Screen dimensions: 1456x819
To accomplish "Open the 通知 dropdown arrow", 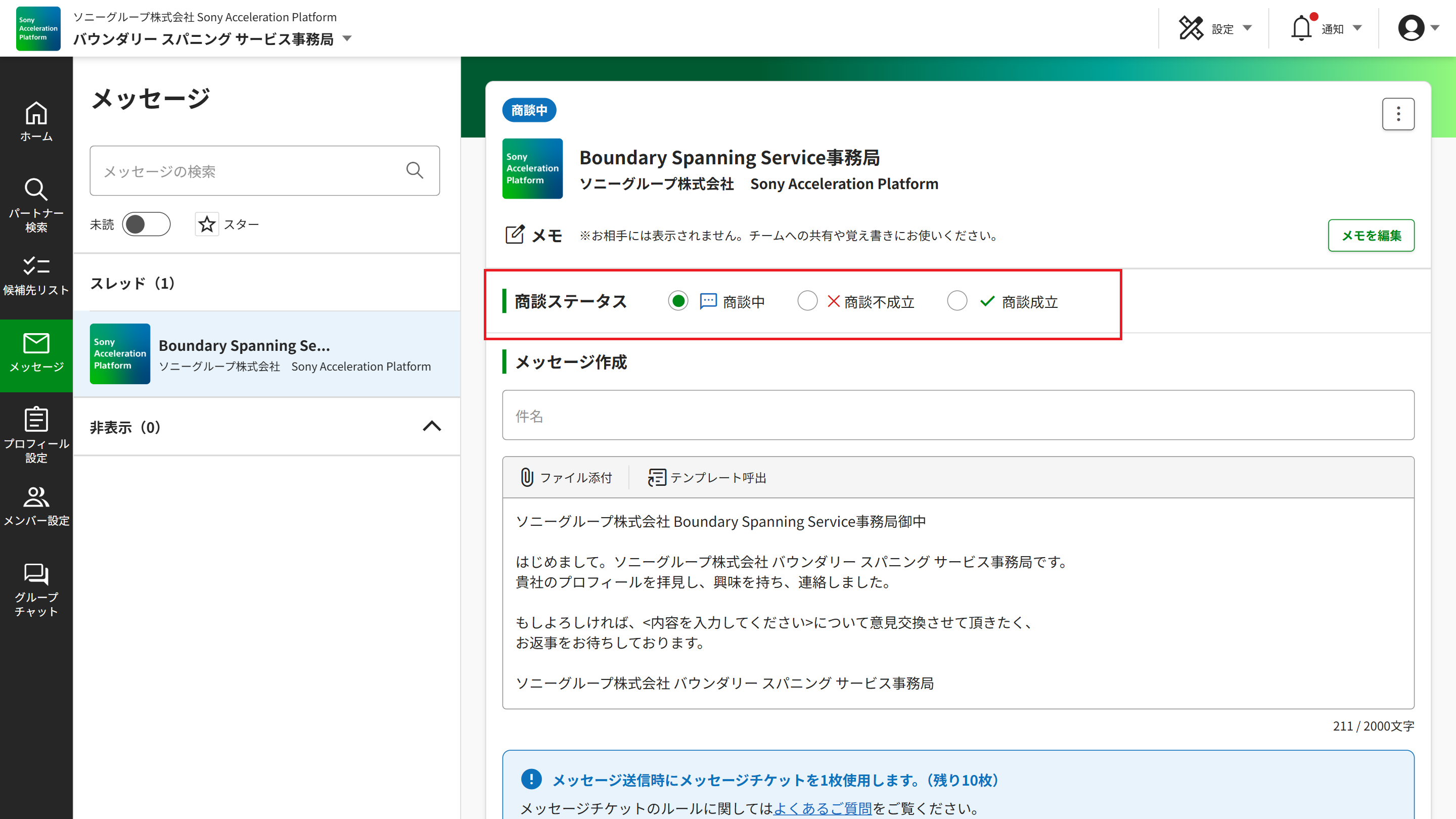I will 1356,28.
